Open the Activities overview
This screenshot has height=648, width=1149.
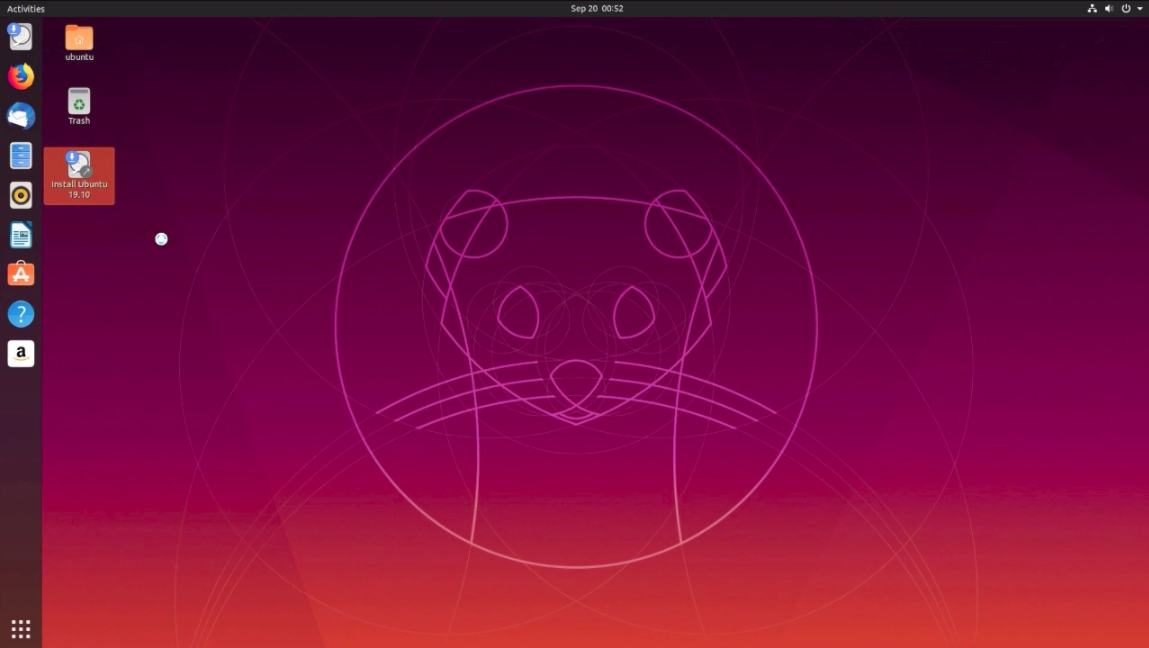tap(26, 9)
